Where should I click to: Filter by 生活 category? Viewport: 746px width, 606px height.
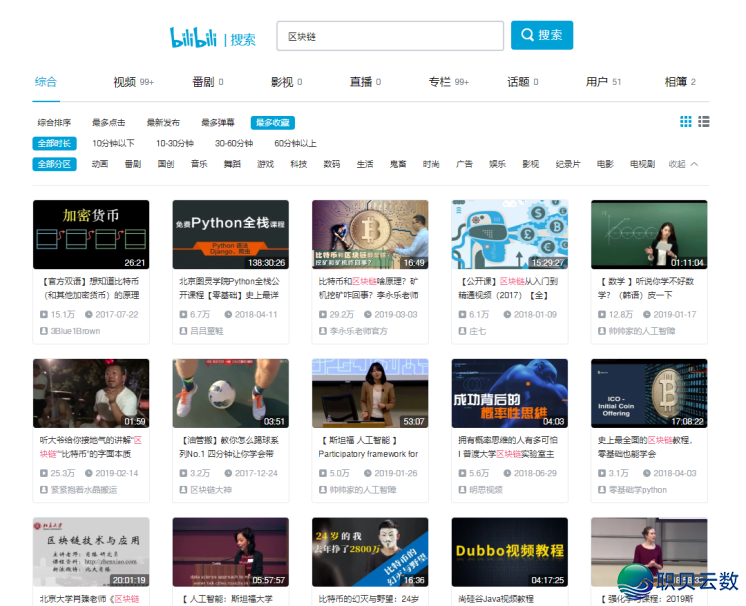tap(365, 164)
